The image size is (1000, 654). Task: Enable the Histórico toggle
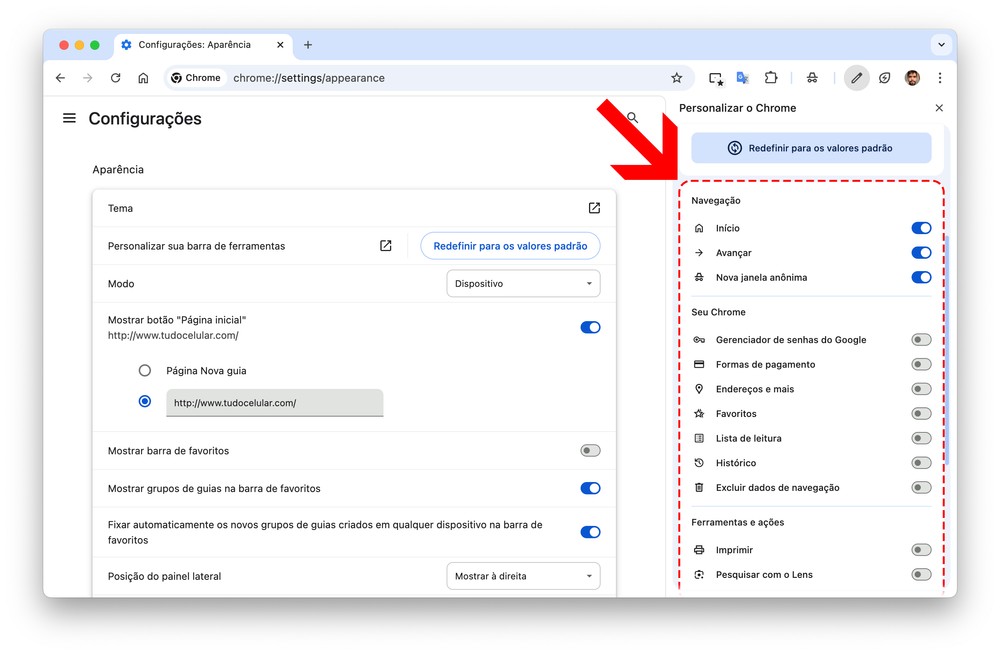[x=921, y=463]
